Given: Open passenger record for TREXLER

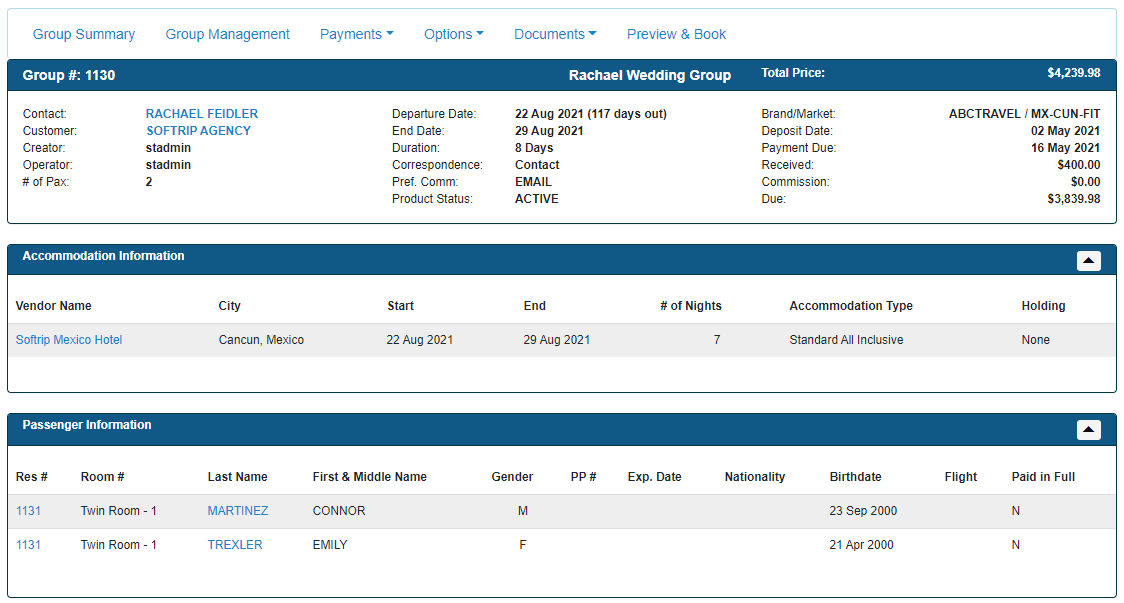Looking at the screenshot, I should [x=234, y=544].
